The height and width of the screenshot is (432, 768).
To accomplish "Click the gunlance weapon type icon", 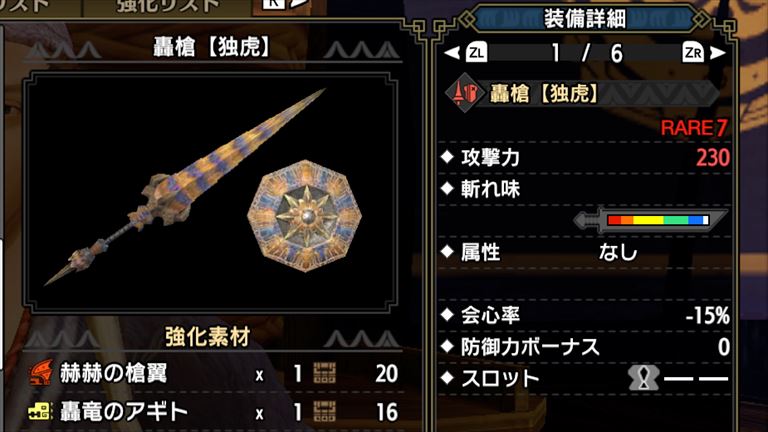I will tap(465, 93).
